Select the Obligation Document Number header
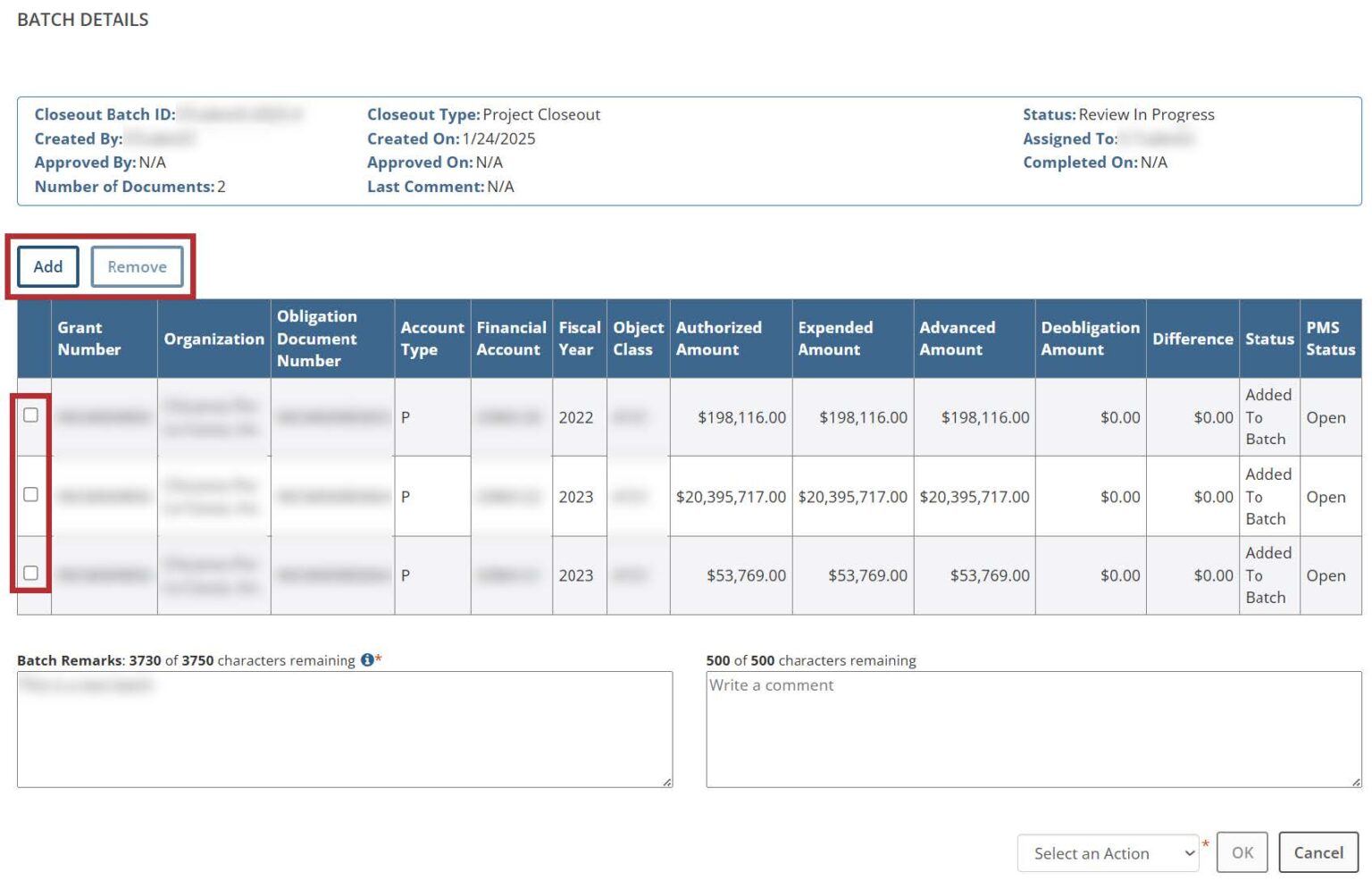 point(317,339)
